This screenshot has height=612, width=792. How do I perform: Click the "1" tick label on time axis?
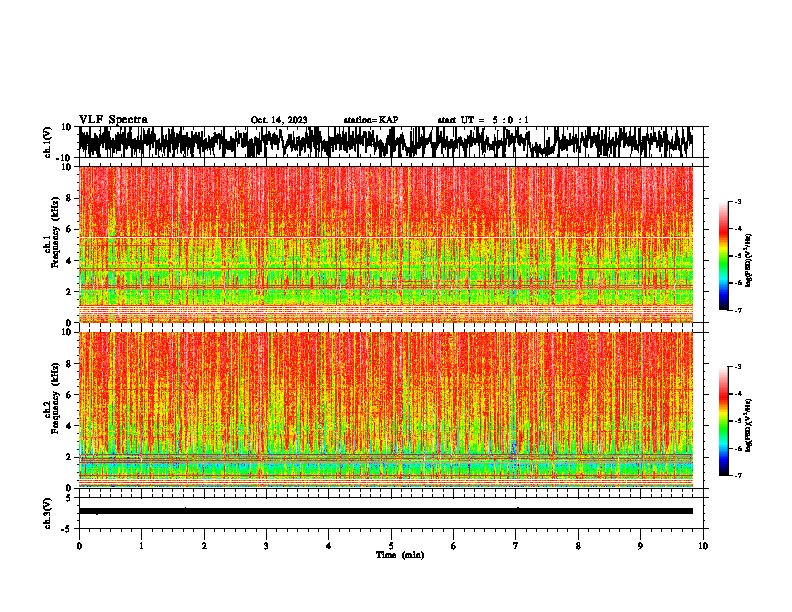[141, 546]
